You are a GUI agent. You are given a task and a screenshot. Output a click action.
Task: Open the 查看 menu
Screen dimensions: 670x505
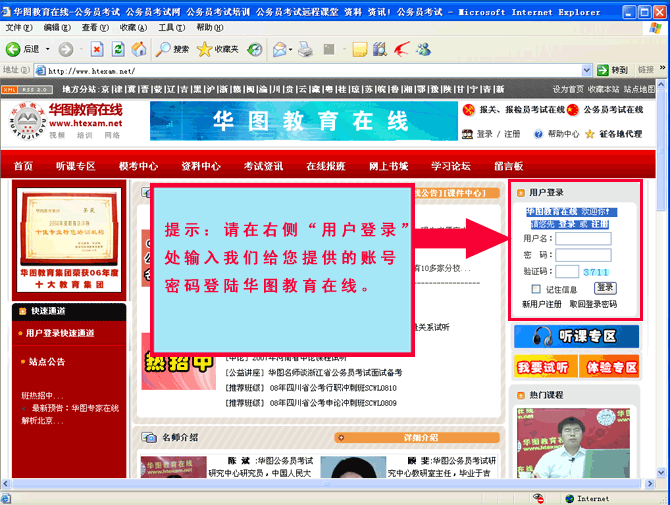coord(95,27)
